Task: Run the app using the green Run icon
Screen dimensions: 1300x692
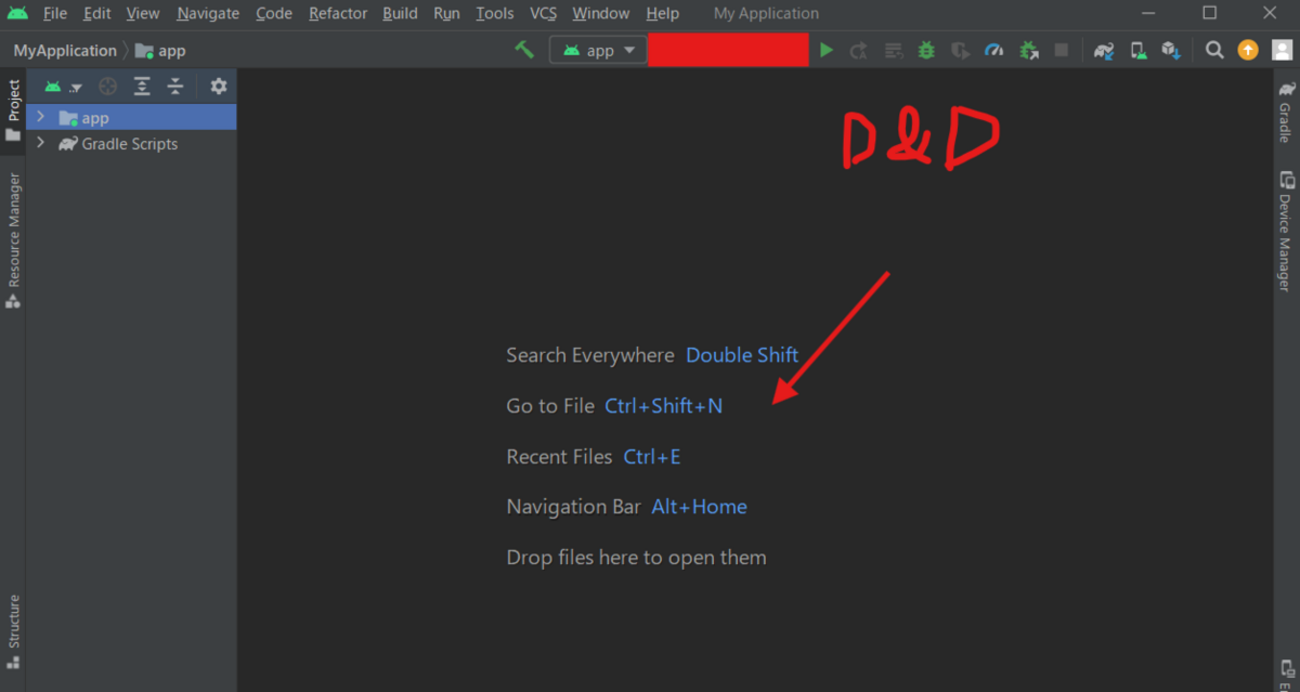Action: coord(826,49)
